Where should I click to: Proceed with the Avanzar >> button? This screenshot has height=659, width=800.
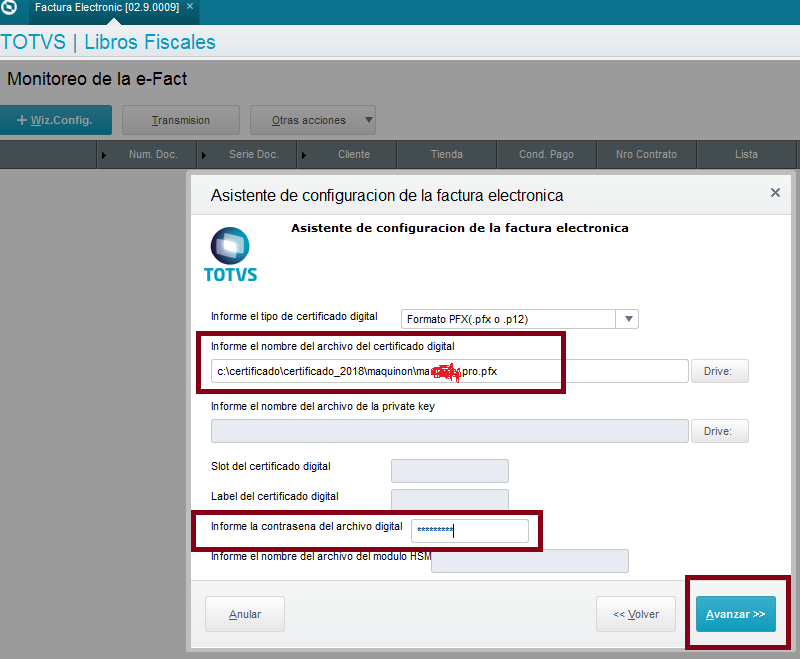pyautogui.click(x=736, y=614)
